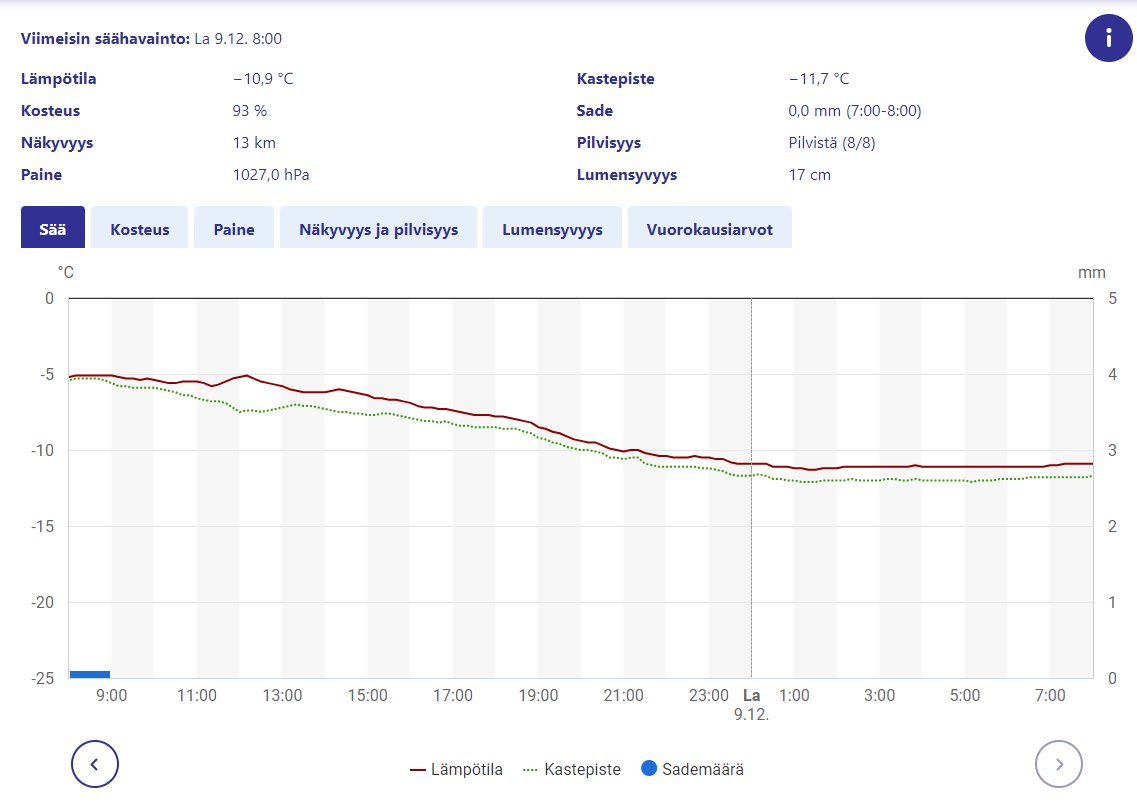Go to previous time period arrow

pos(95,765)
